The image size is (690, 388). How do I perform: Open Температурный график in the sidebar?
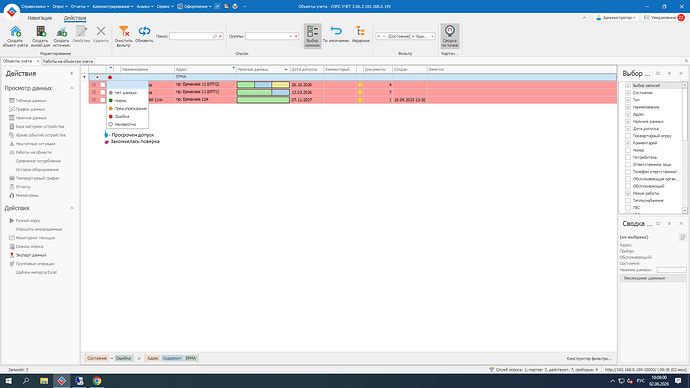coord(37,178)
